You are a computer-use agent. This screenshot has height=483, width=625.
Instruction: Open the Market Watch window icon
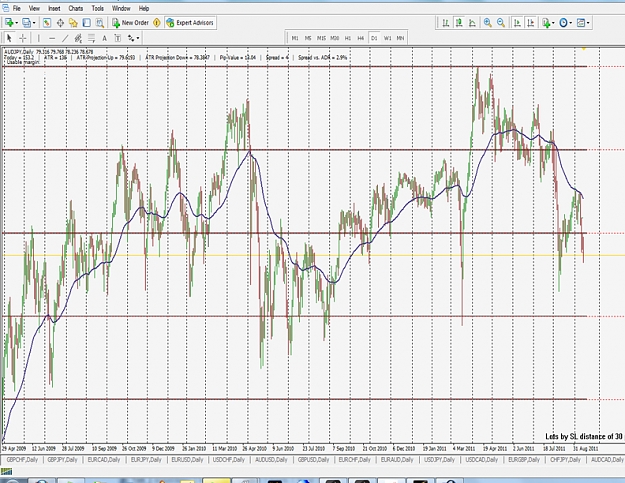47,23
